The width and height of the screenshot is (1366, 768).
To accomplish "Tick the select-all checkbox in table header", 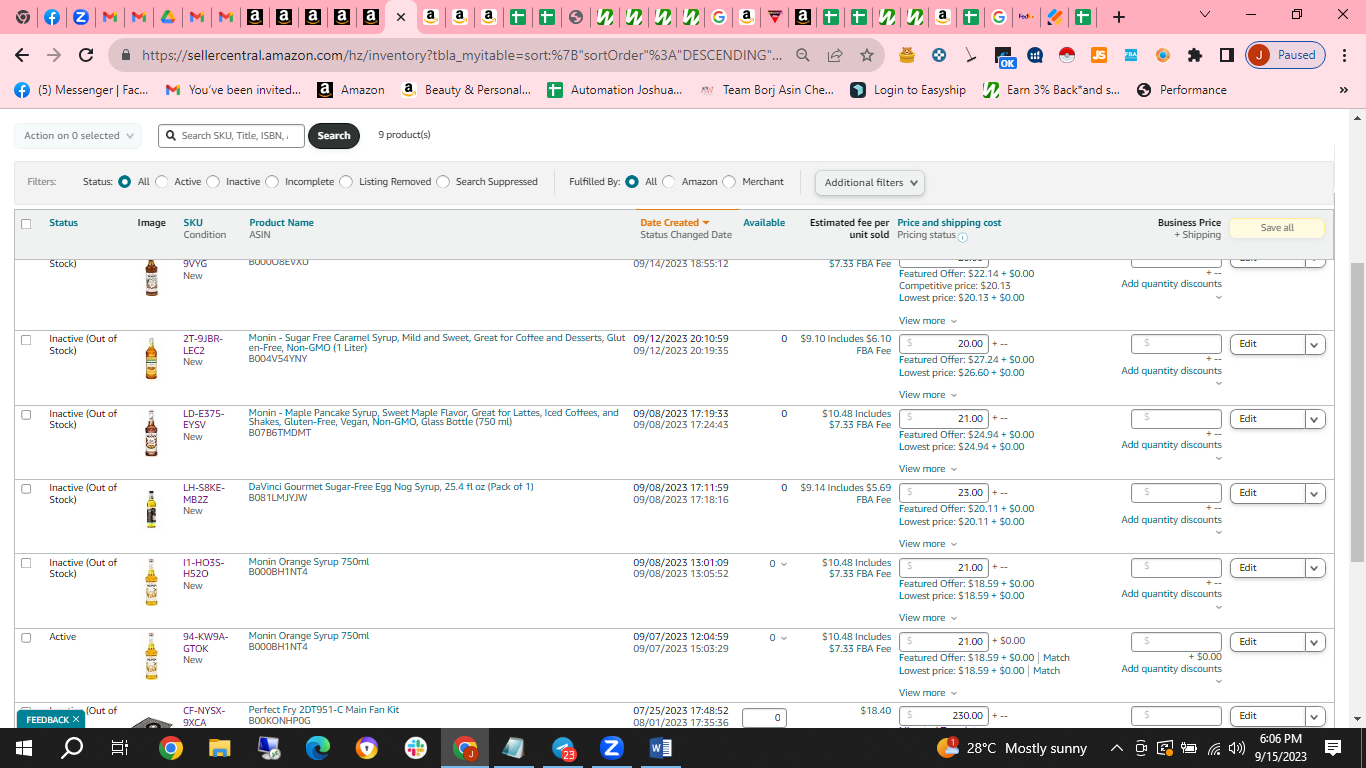I will [x=26, y=224].
